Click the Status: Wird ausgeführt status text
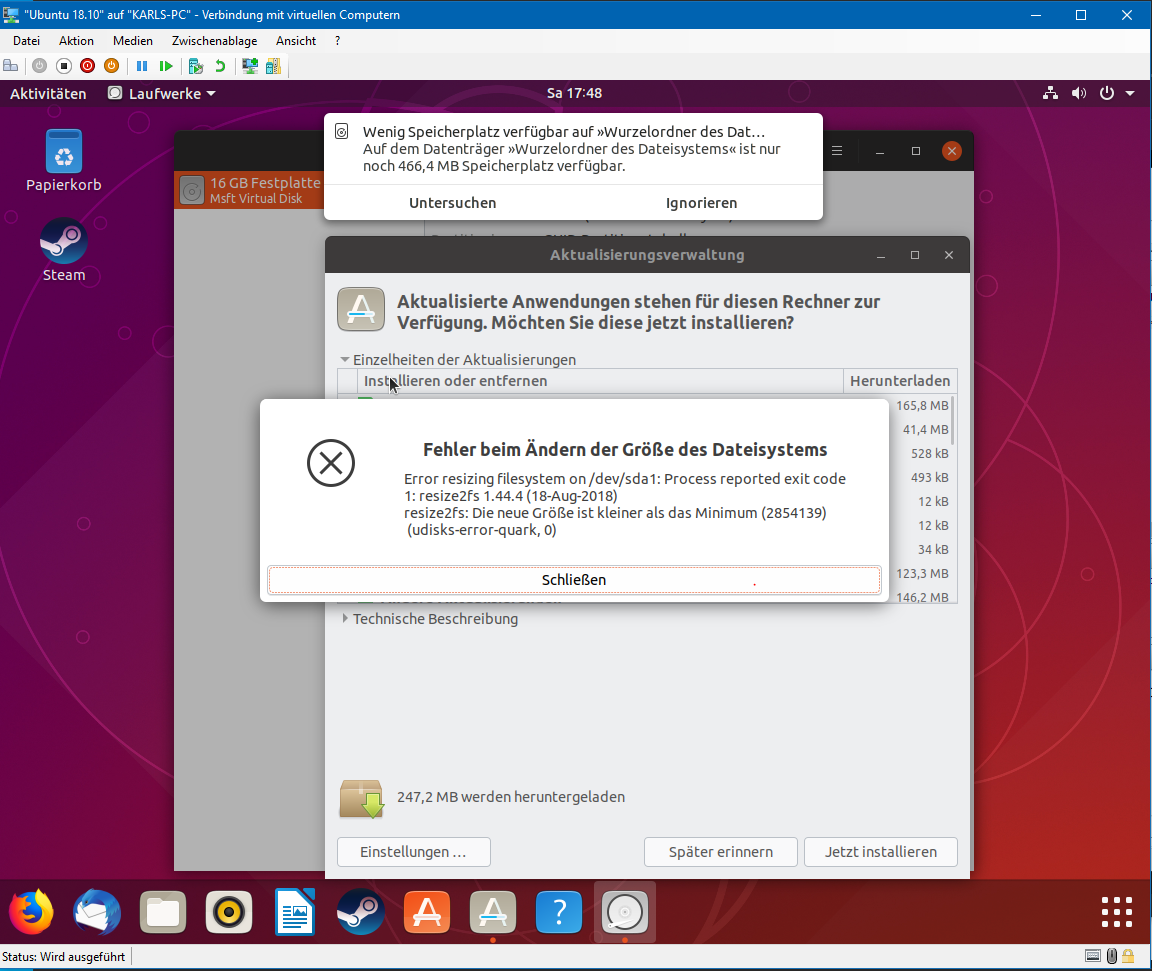The image size is (1152, 971). click(x=64, y=956)
